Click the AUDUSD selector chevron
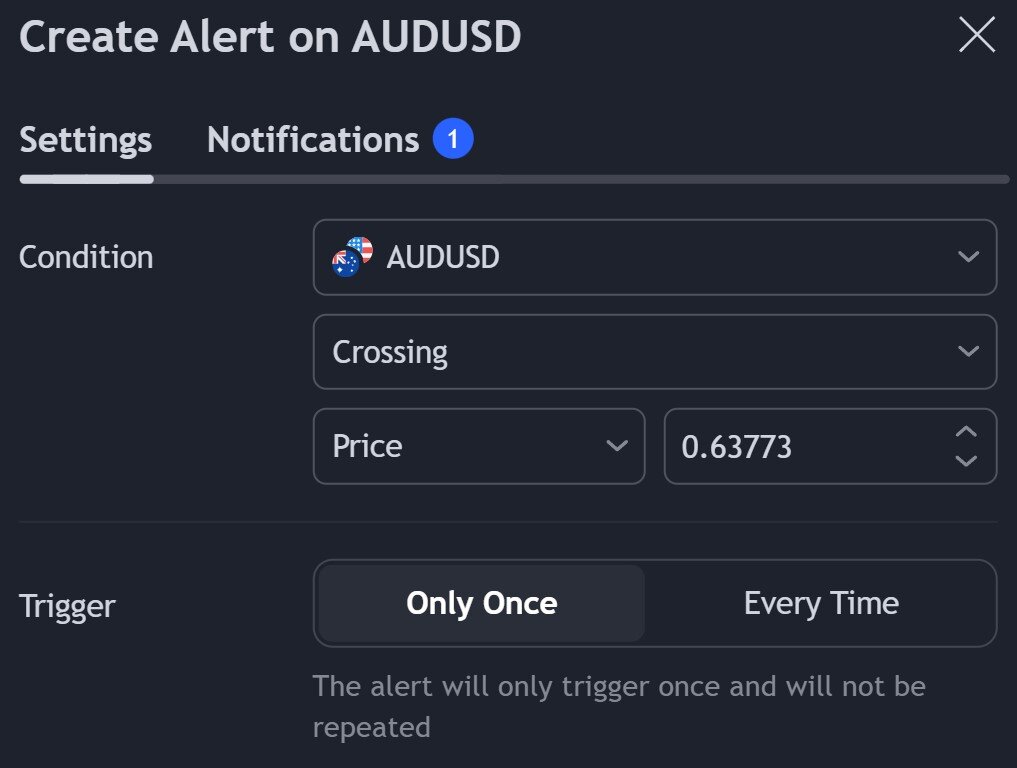The image size is (1017, 768). pyautogui.click(x=967, y=257)
